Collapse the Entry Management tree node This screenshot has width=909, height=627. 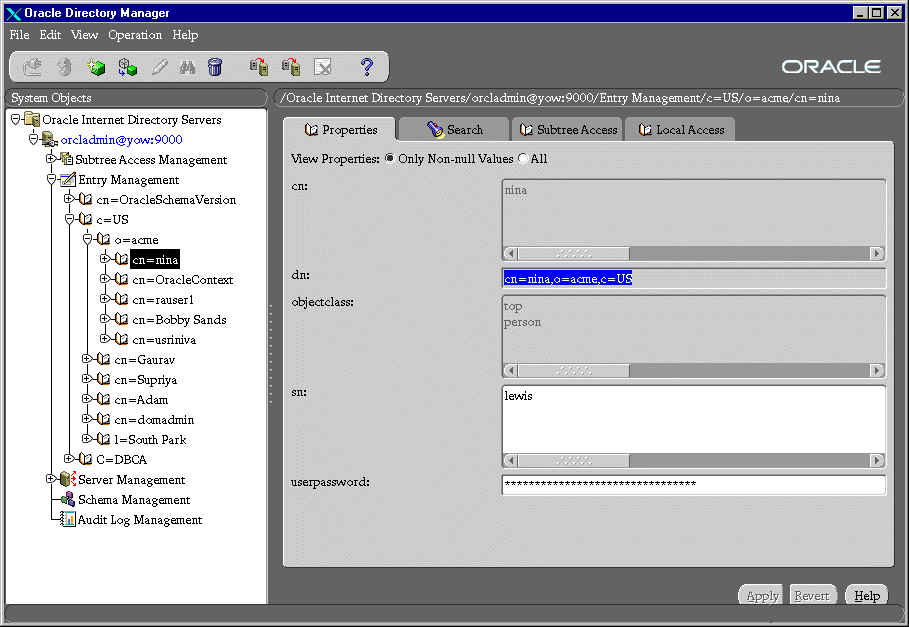pyautogui.click(x=51, y=180)
